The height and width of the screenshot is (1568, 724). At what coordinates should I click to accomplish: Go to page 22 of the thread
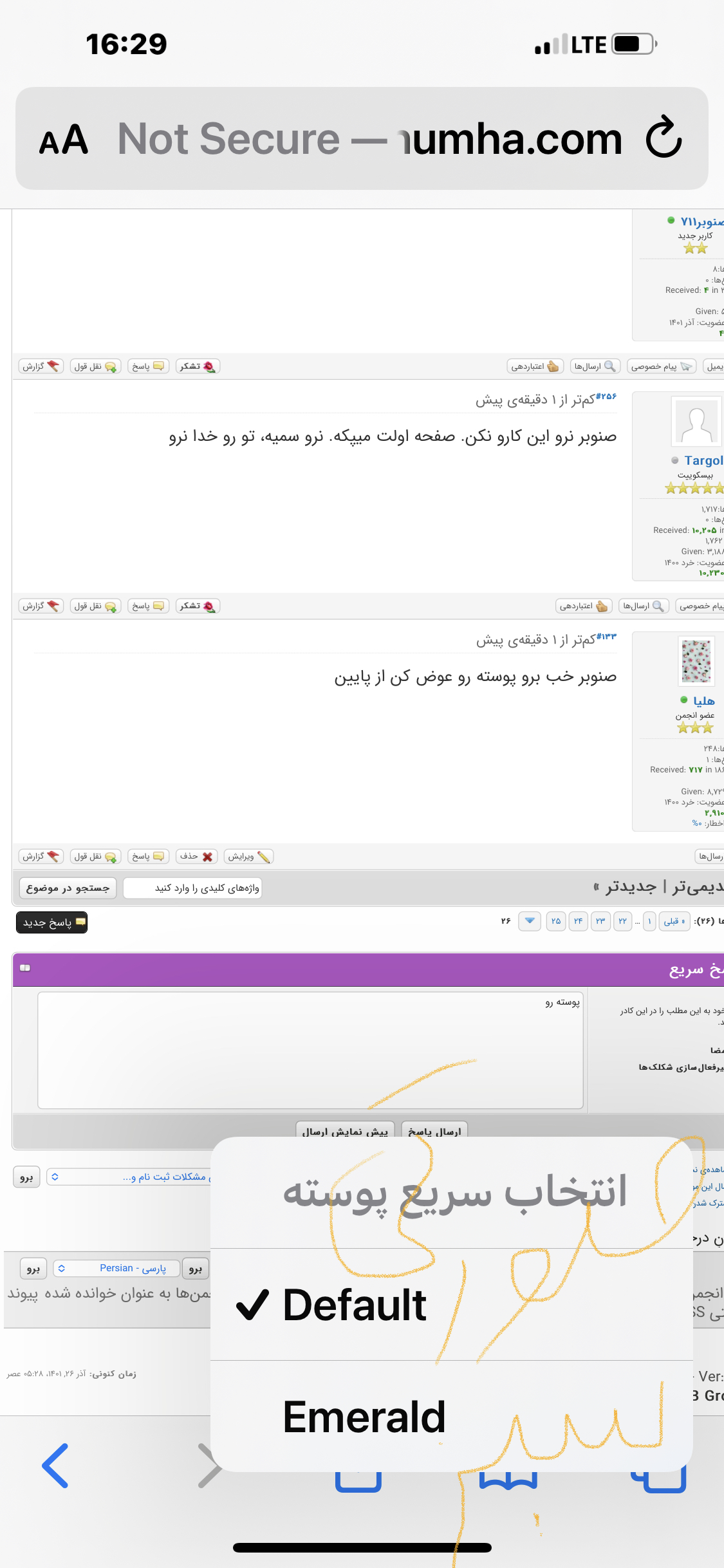pos(622,921)
